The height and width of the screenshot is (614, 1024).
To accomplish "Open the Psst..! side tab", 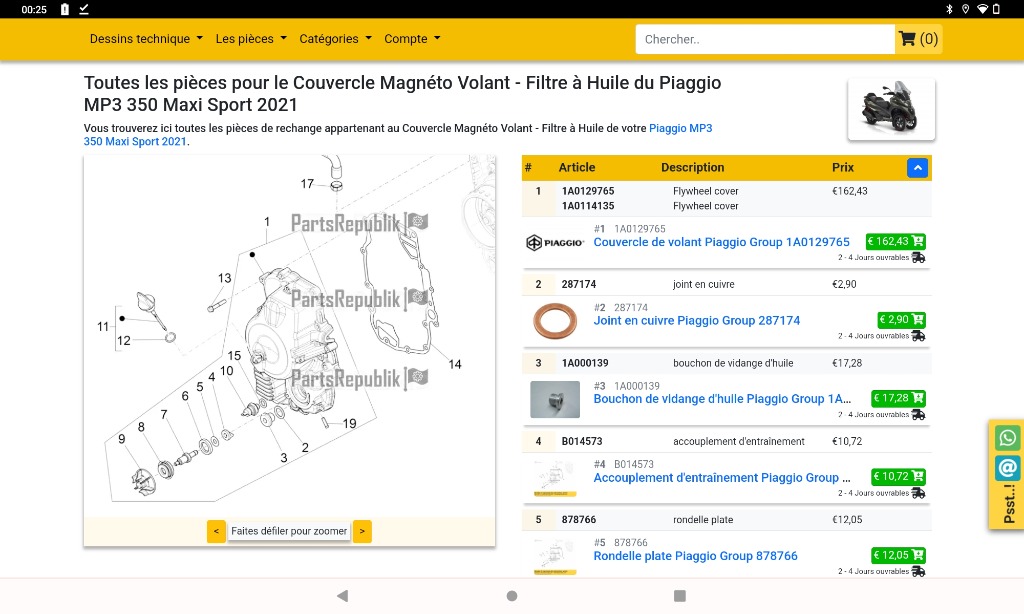I will 1010,504.
